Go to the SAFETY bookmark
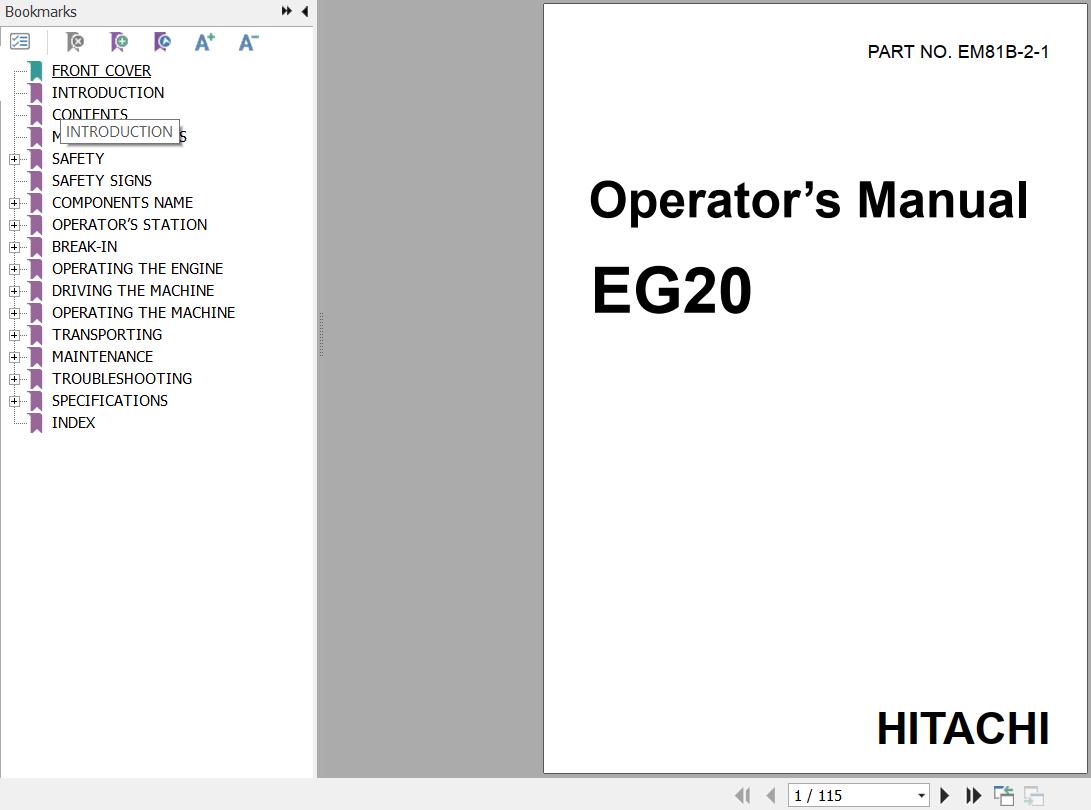The image size is (1091, 810). click(x=78, y=159)
